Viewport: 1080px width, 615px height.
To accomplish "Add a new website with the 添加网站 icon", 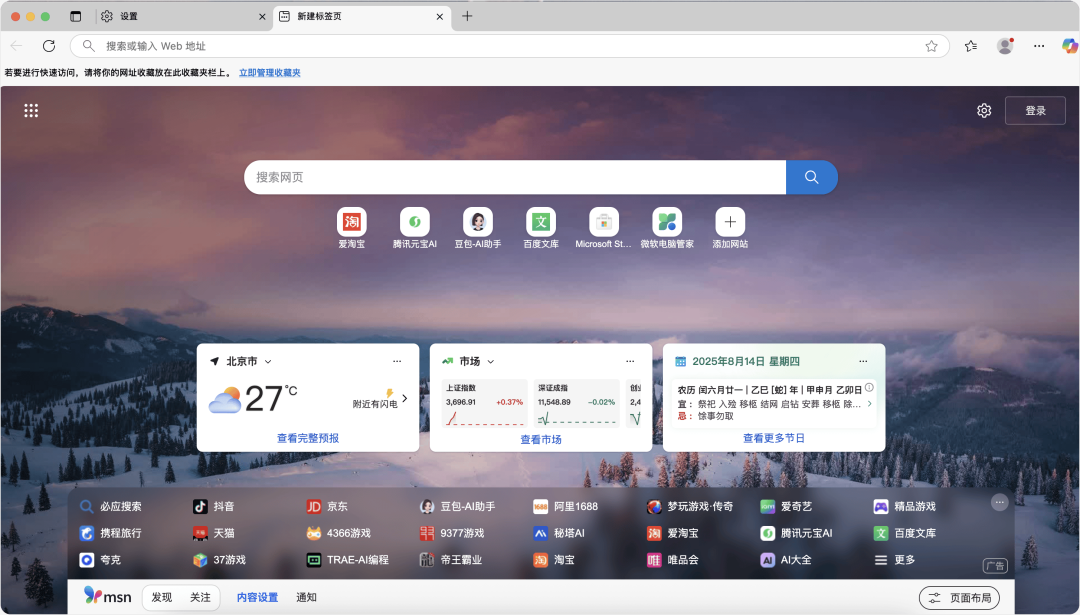I will [729, 221].
